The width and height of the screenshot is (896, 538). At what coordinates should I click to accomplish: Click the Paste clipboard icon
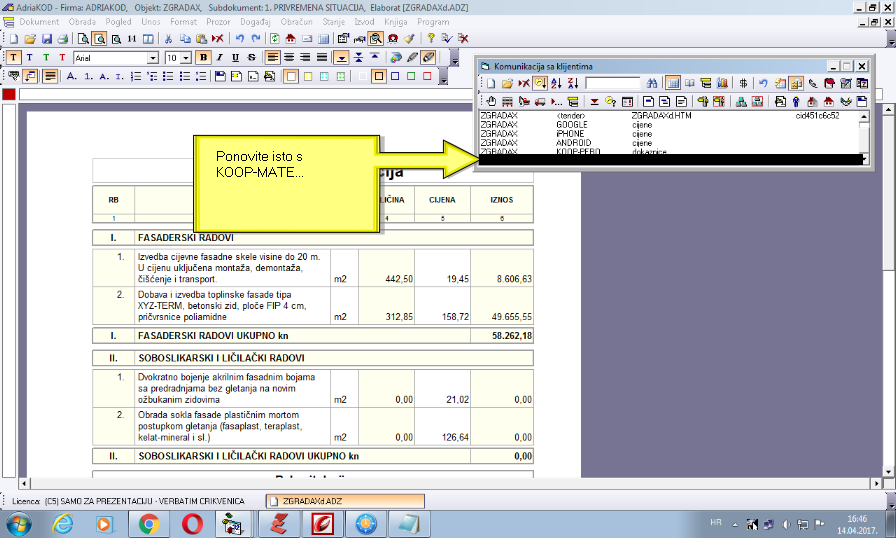click(x=201, y=39)
